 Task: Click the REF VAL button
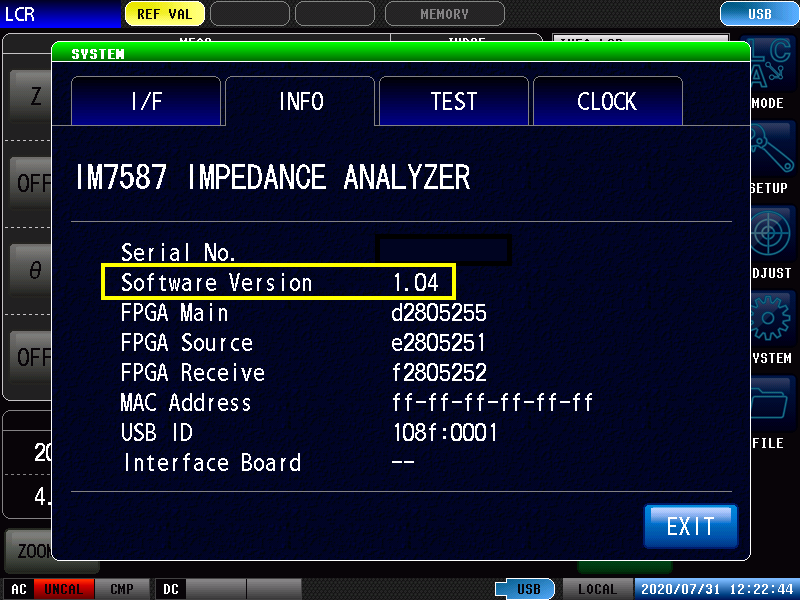(x=164, y=14)
